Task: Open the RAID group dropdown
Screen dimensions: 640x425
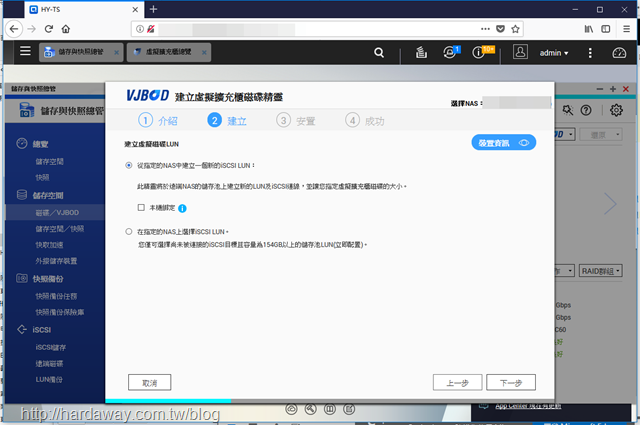Action: tap(600, 271)
